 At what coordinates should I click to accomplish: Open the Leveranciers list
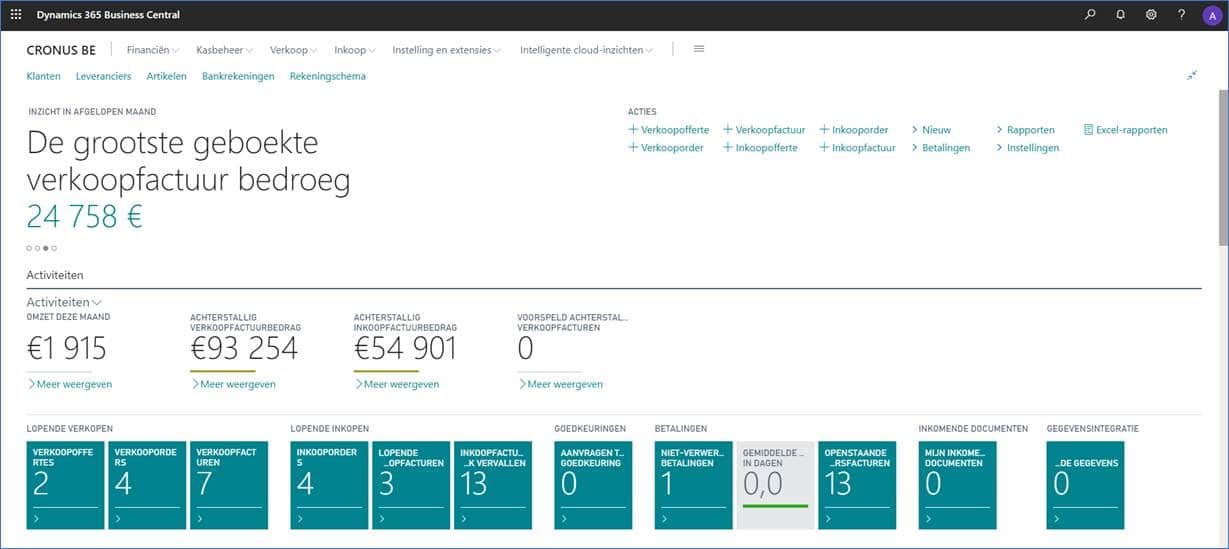pyautogui.click(x=103, y=76)
